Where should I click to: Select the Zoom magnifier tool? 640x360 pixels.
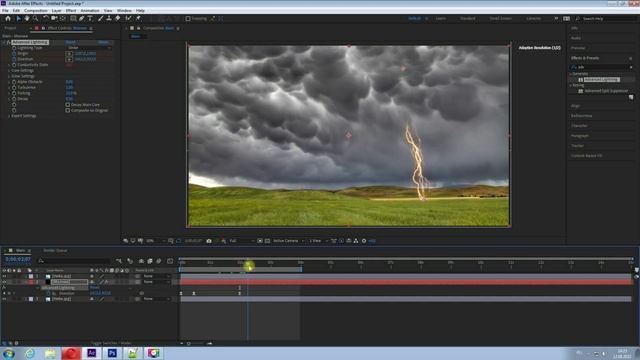pyautogui.click(x=36, y=18)
